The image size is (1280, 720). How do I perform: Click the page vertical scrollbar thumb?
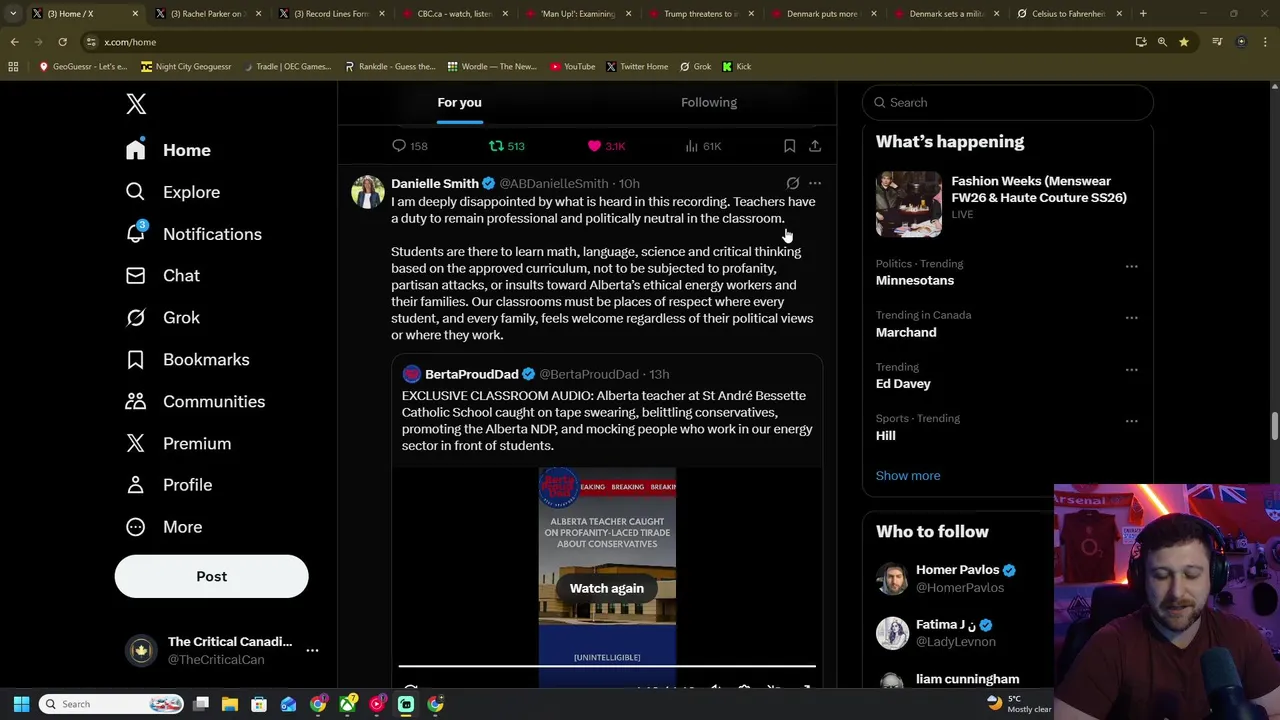point(1274,425)
